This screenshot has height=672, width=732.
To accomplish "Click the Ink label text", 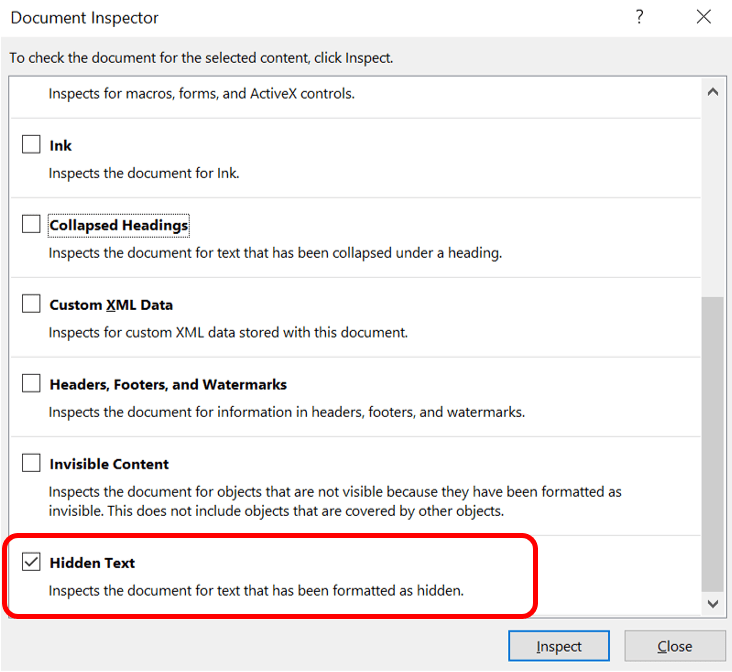I will [x=61, y=145].
